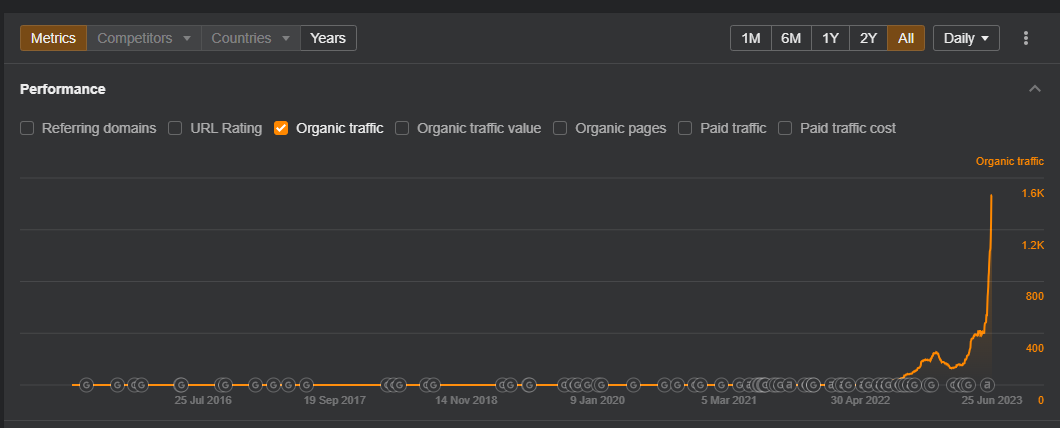1060x428 pixels.
Task: Enable the Paid traffic checkbox
Action: (x=685, y=128)
